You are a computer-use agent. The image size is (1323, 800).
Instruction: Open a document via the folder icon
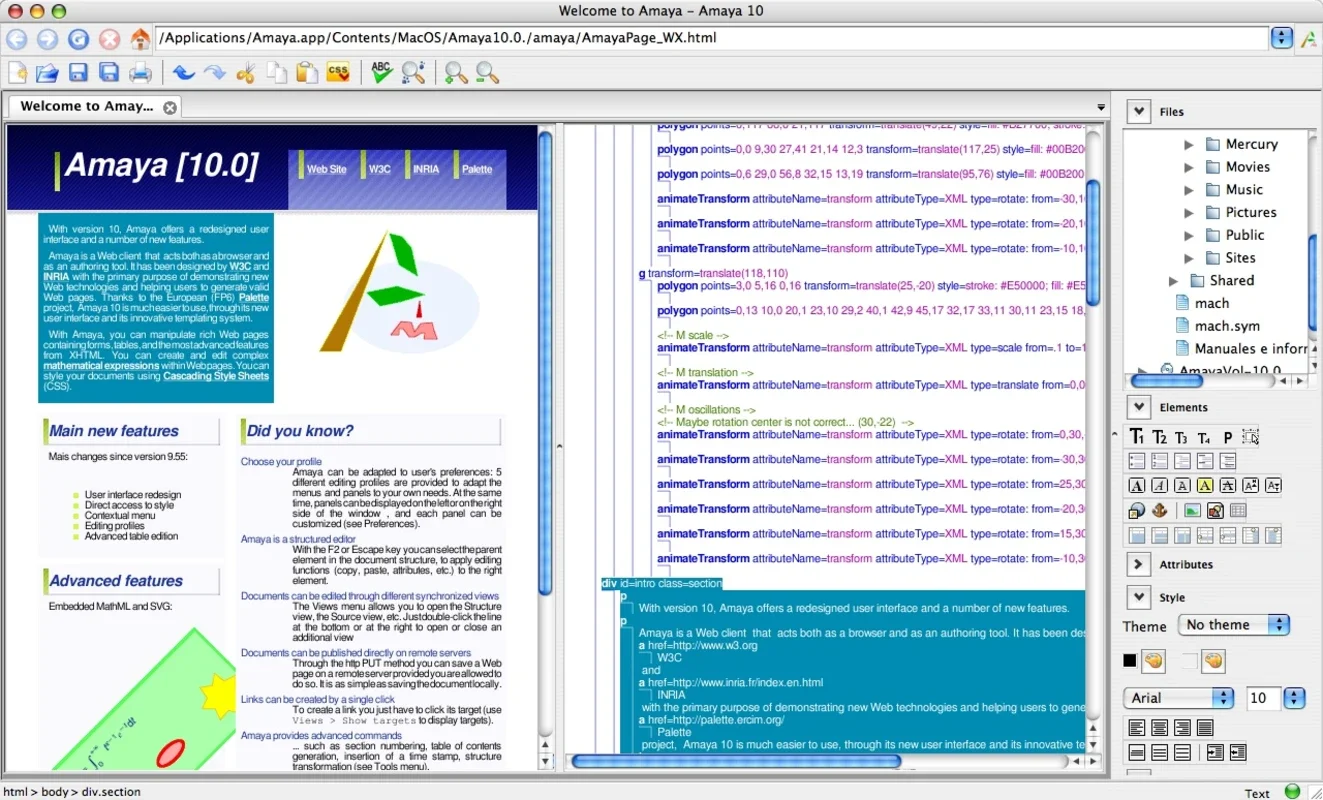pyautogui.click(x=47, y=72)
